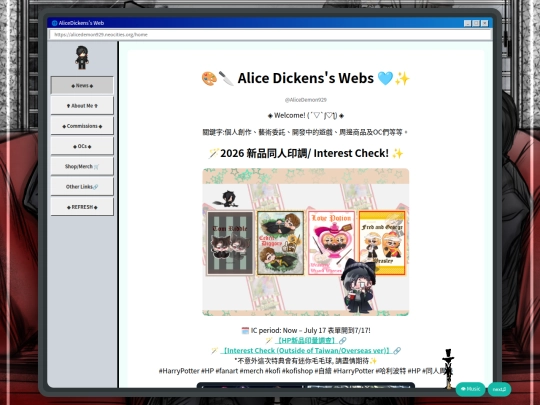The height and width of the screenshot is (405, 540).
Task: Open the OCs section
Action: pyautogui.click(x=82, y=146)
